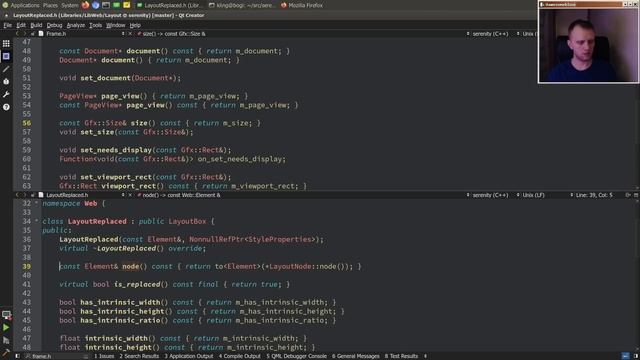The width and height of the screenshot is (640, 360).
Task: Open the Tools menu
Action: click(96, 25)
